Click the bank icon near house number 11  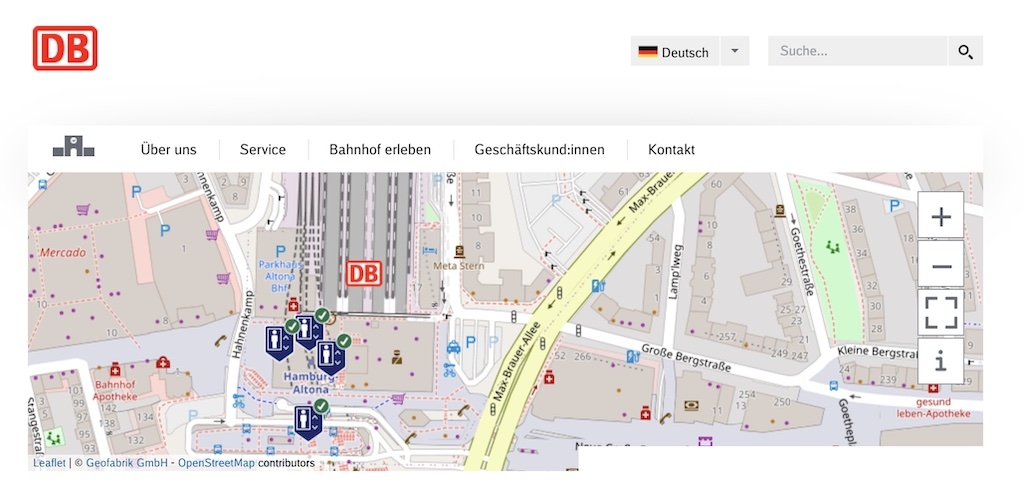coord(691,406)
